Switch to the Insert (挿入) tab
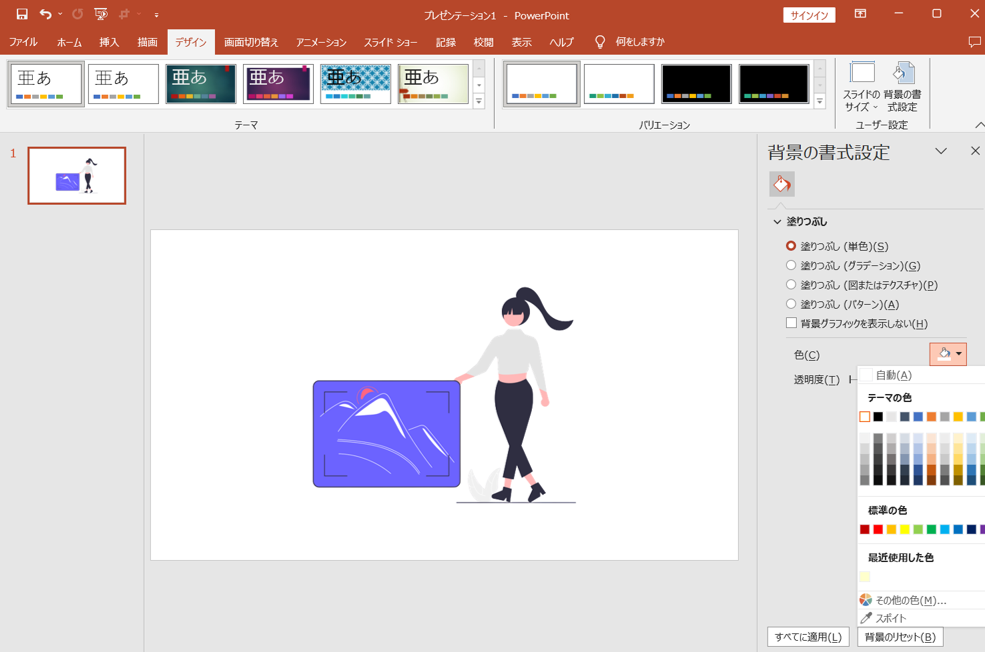985x652 pixels. coord(109,42)
